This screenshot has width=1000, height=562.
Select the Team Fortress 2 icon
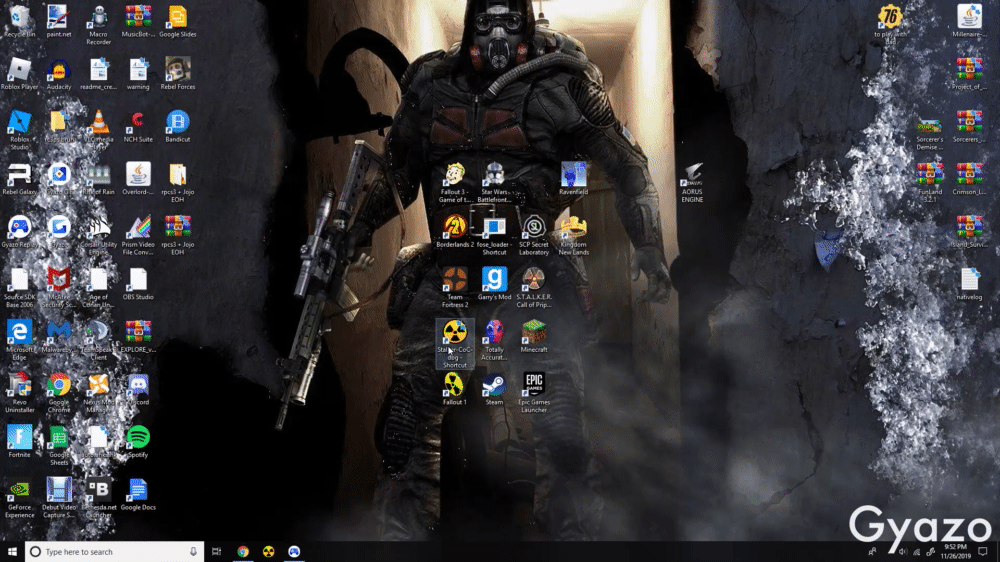tap(455, 288)
